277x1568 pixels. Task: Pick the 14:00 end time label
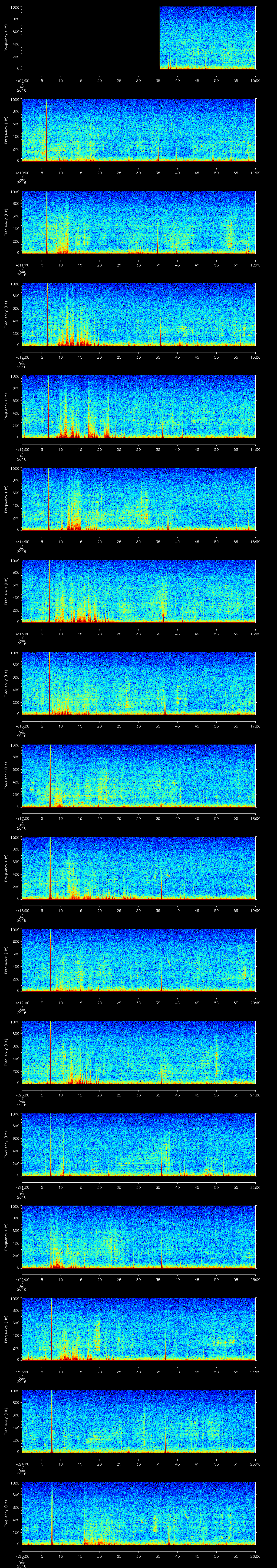point(255,449)
